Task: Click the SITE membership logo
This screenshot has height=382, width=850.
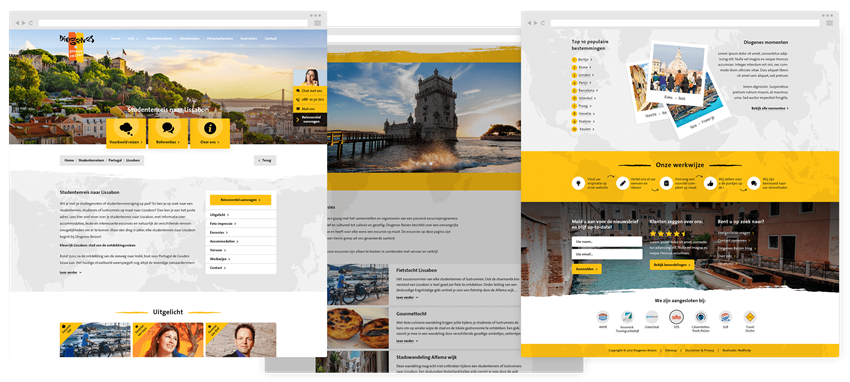Action: [x=676, y=316]
